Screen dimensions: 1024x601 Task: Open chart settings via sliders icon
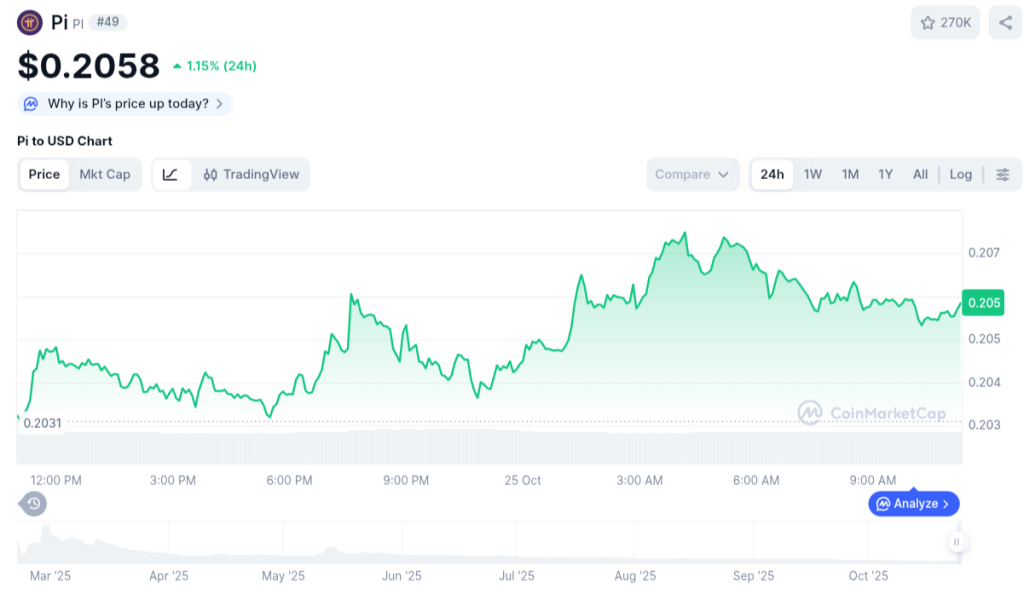(1002, 174)
